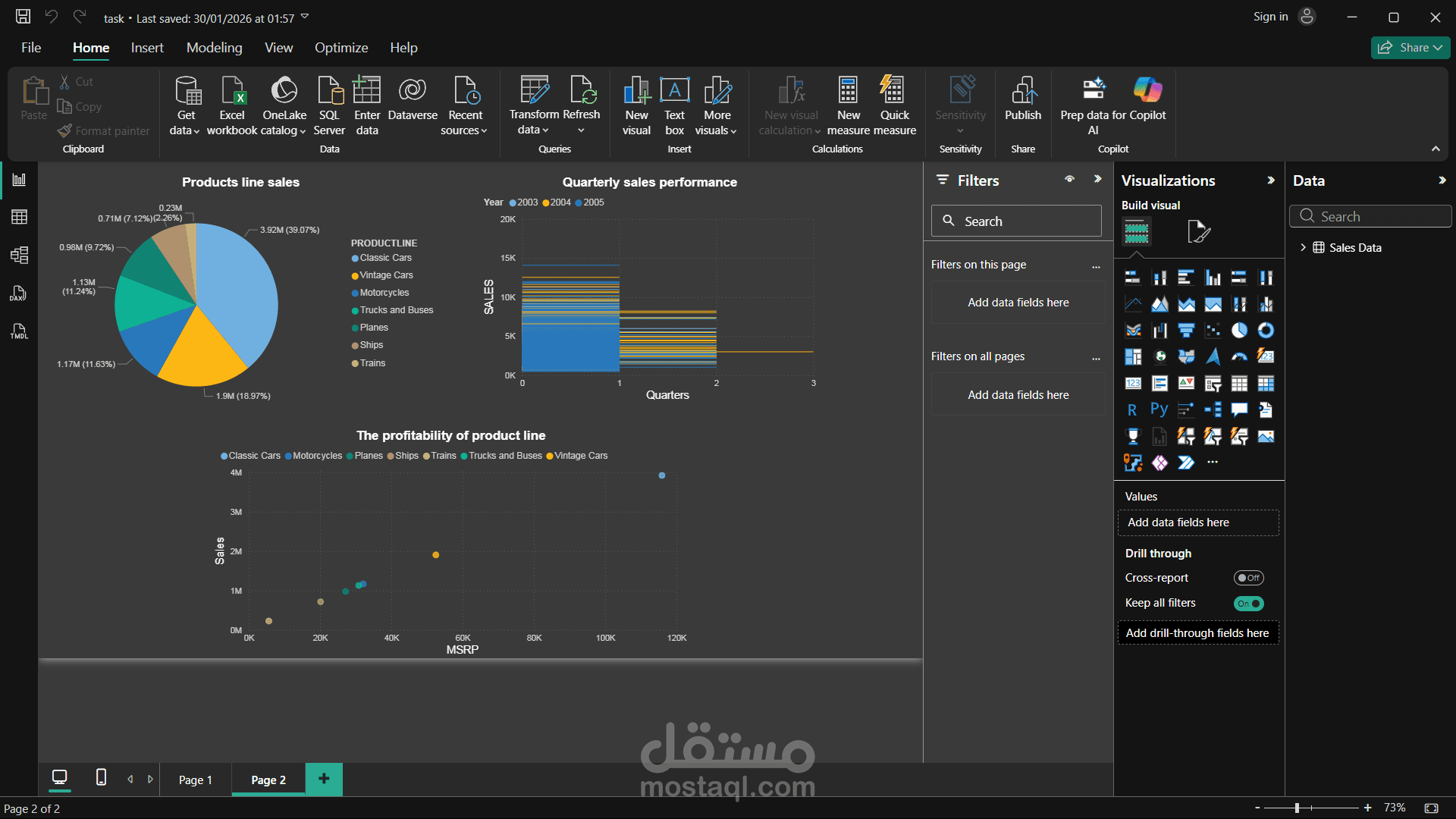Collapse the Visualizations pane

tap(1271, 180)
